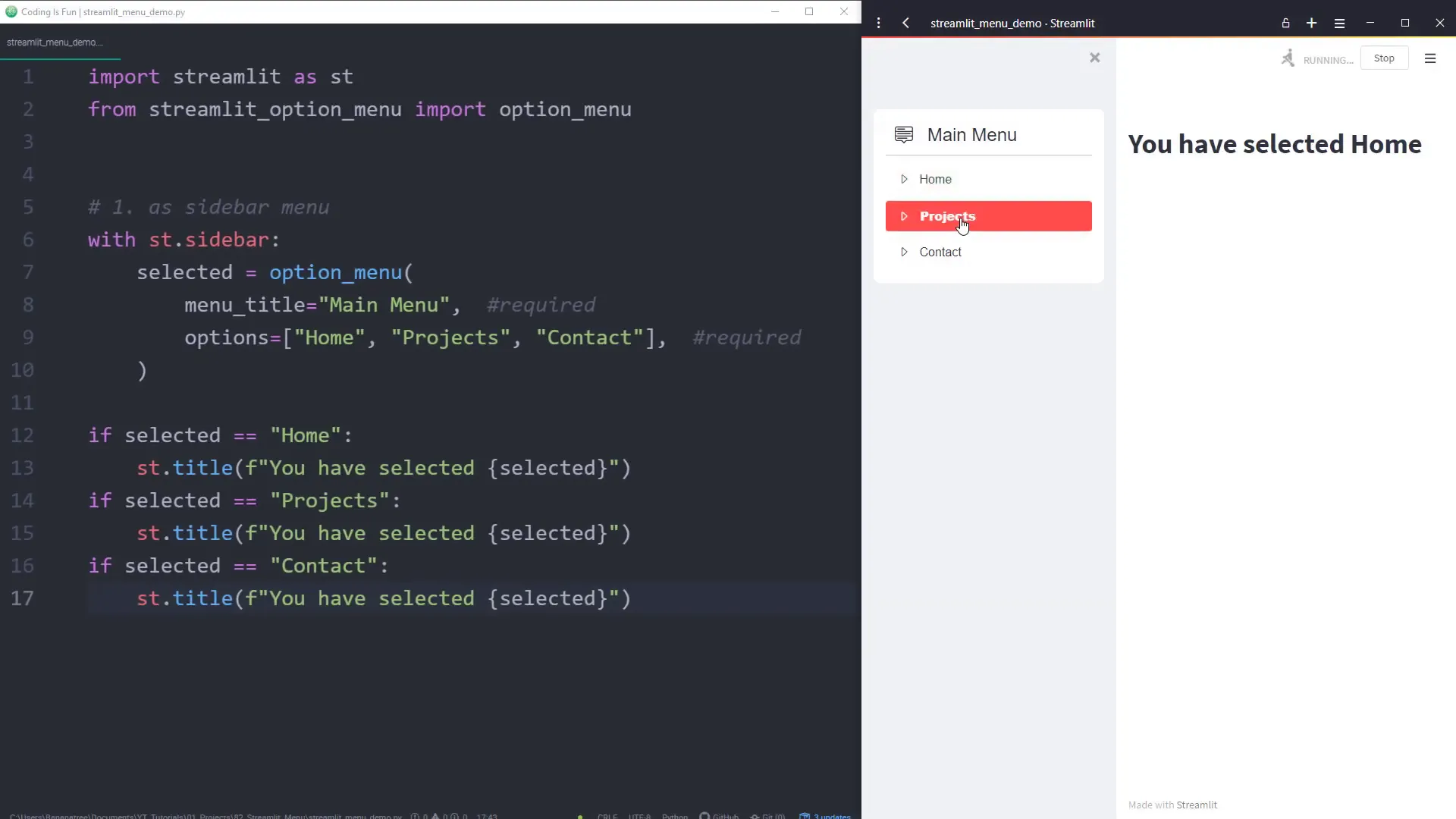Open the Streamlit app hamburger menu
The width and height of the screenshot is (1456, 819).
pos(1430,58)
